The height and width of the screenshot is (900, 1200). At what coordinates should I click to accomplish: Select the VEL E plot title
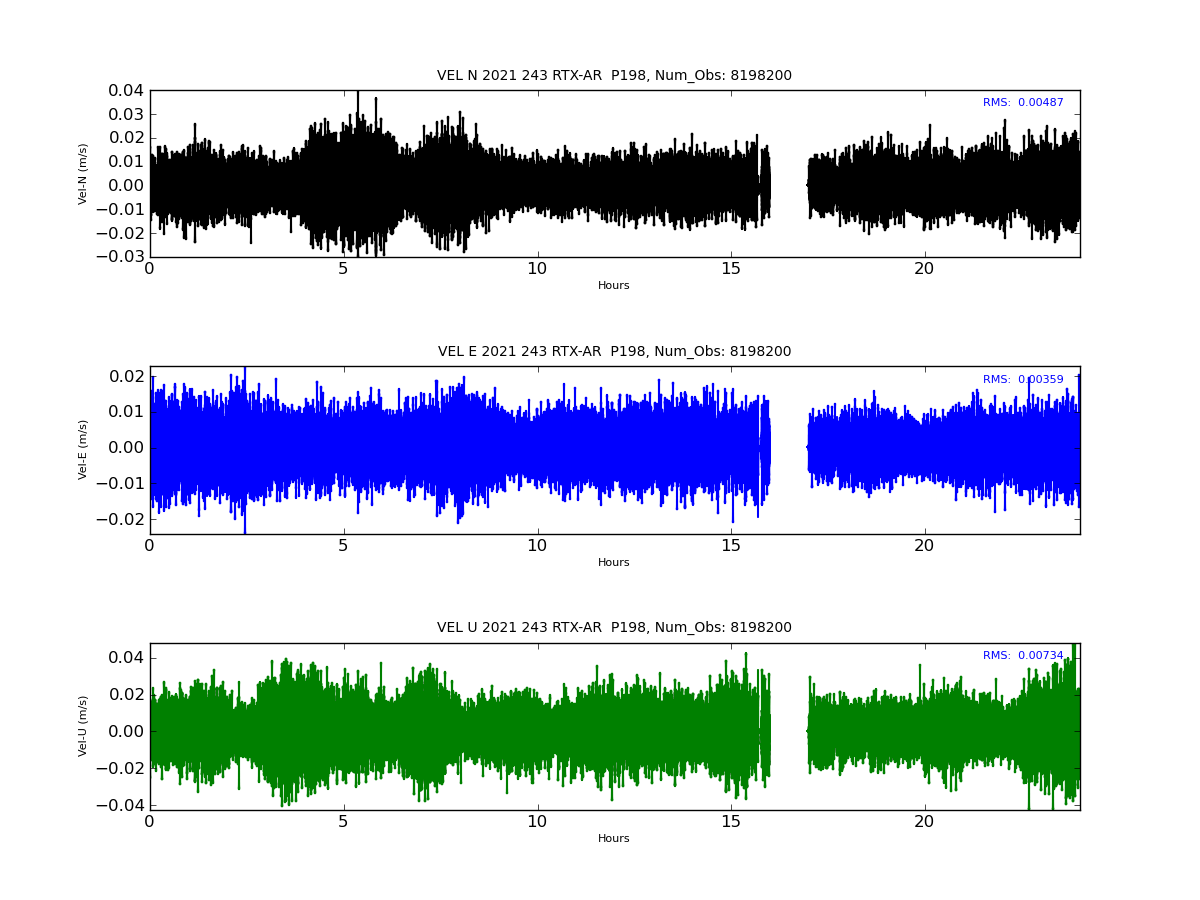click(x=614, y=352)
